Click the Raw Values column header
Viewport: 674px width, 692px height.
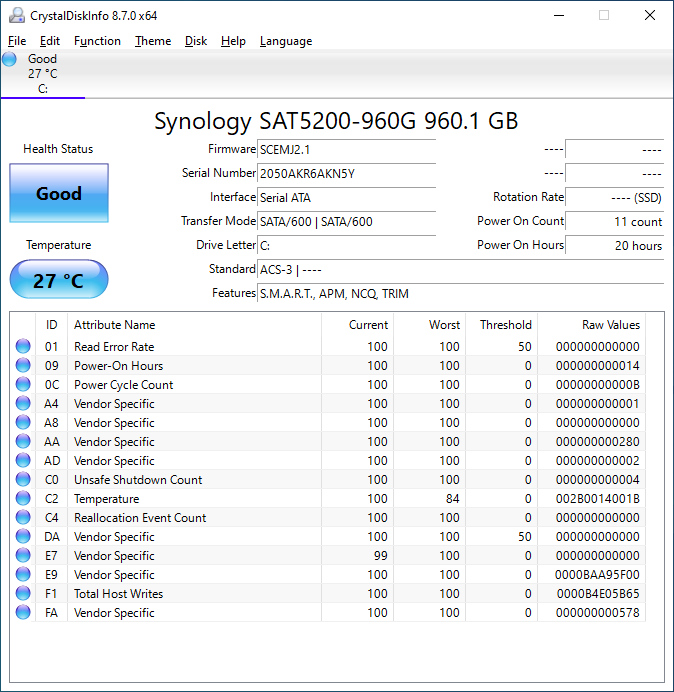pyautogui.click(x=610, y=325)
